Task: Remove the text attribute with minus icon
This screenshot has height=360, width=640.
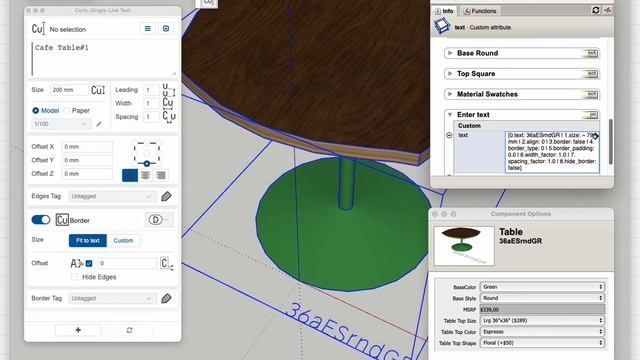Action: point(449,135)
